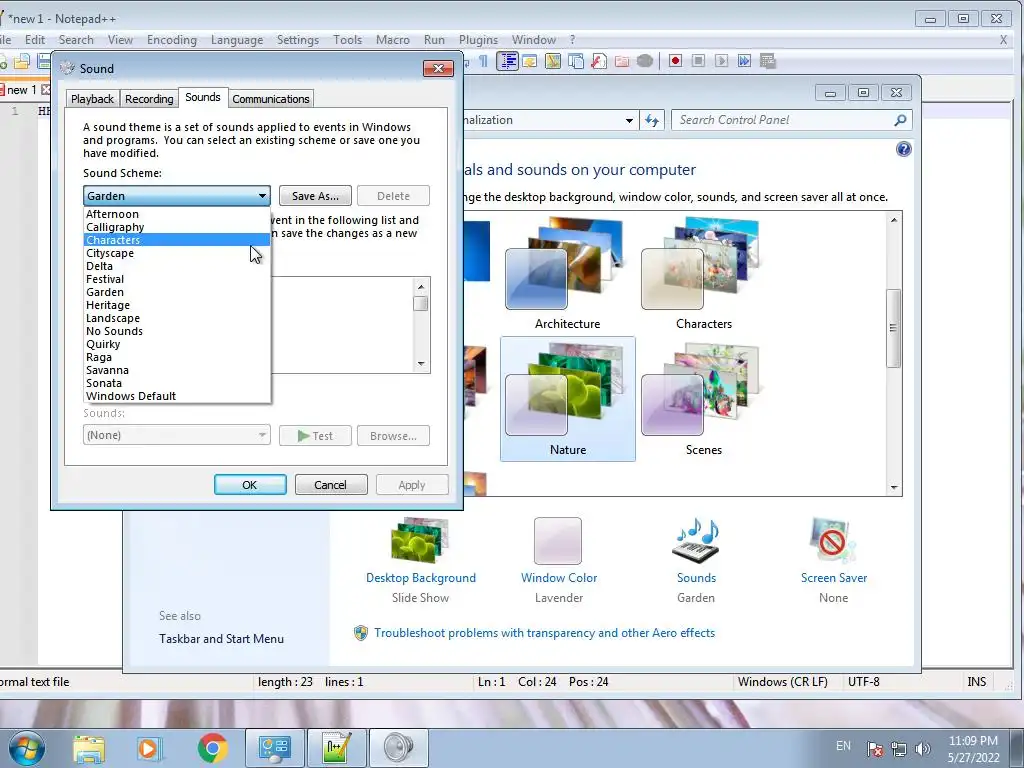Click the Sounds keyboard icon in Personalization
The height and width of the screenshot is (768, 1024).
click(x=696, y=541)
